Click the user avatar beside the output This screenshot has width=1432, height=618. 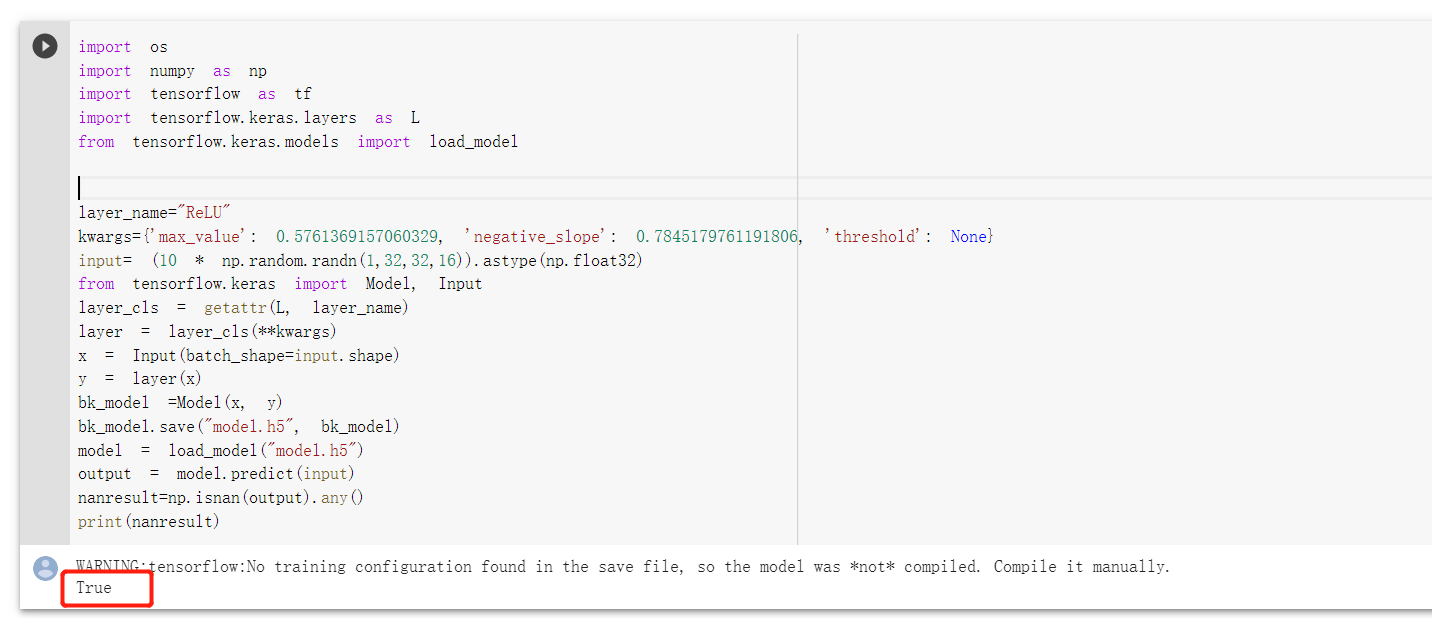click(44, 568)
